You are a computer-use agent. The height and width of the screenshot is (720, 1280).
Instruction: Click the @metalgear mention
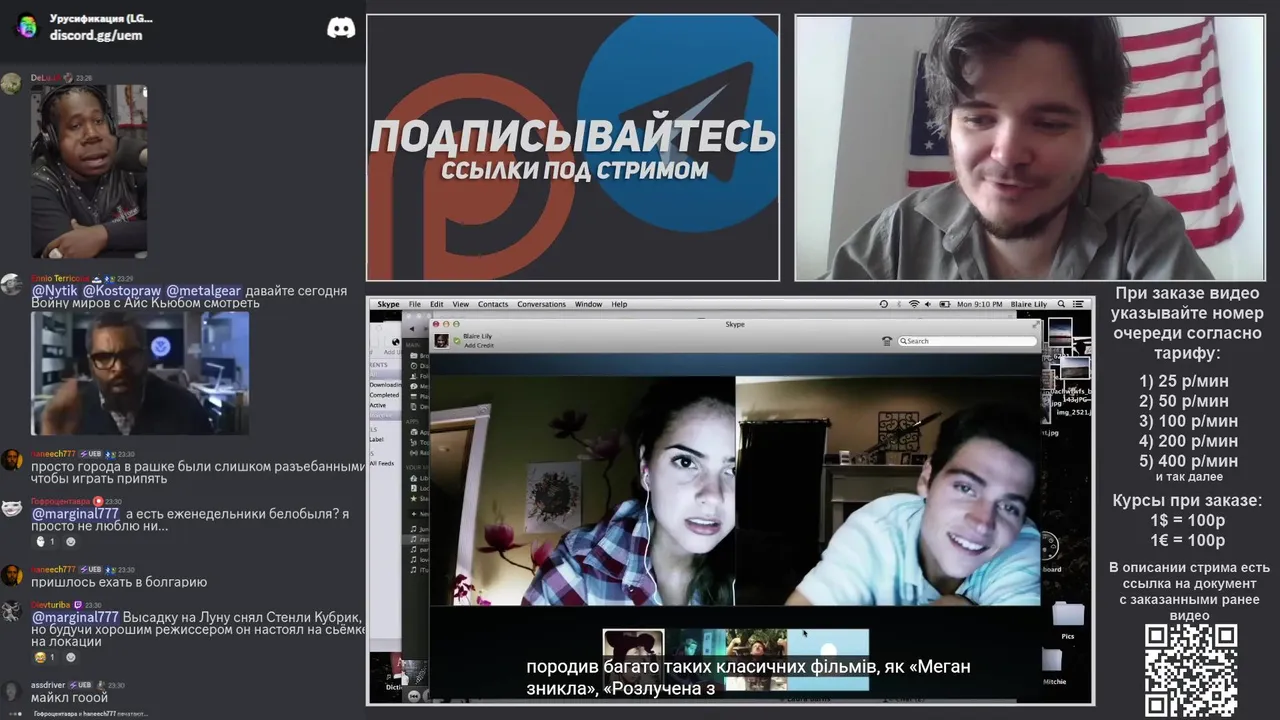coord(203,291)
